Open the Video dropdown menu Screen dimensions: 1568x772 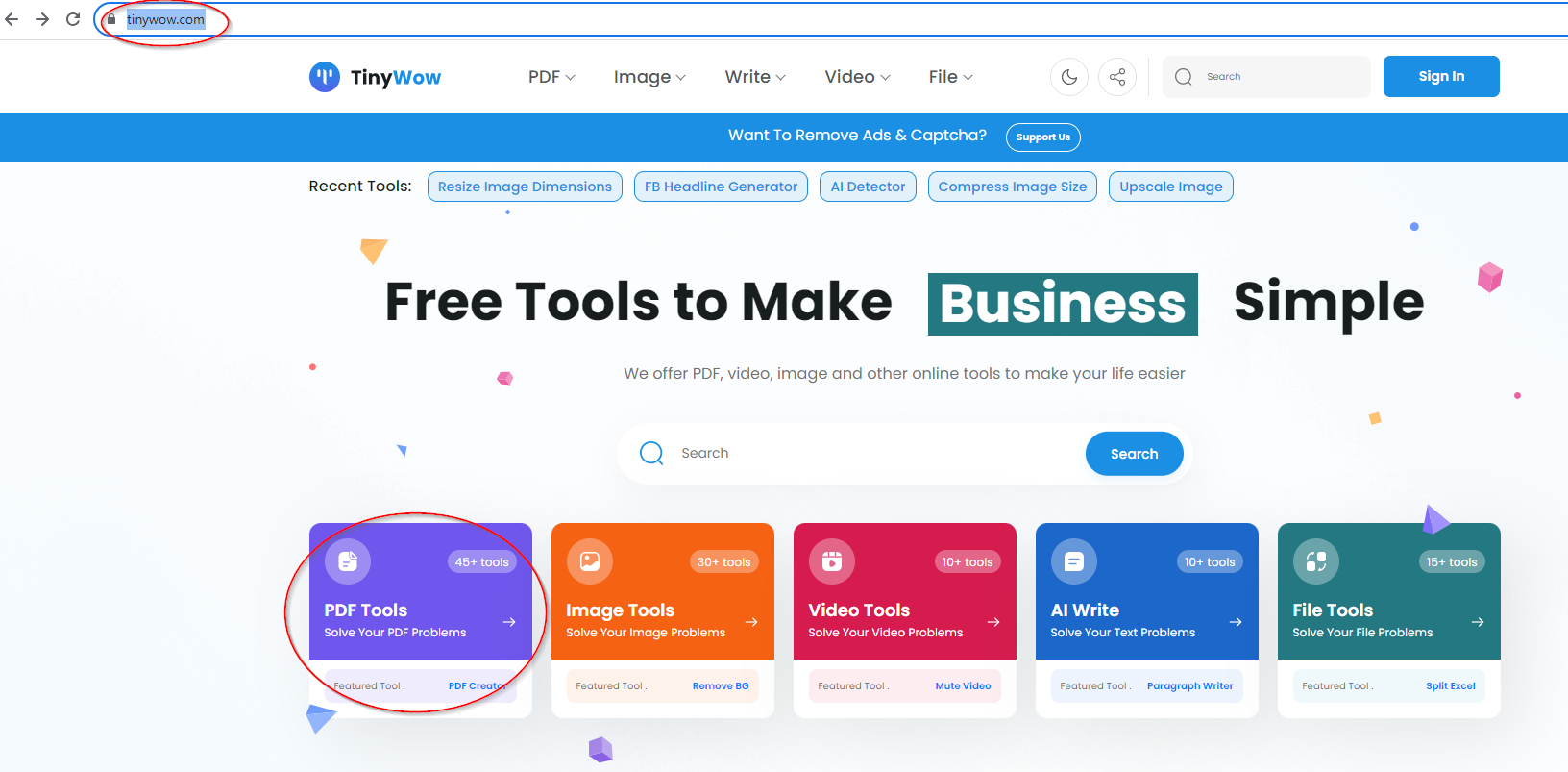click(x=857, y=77)
